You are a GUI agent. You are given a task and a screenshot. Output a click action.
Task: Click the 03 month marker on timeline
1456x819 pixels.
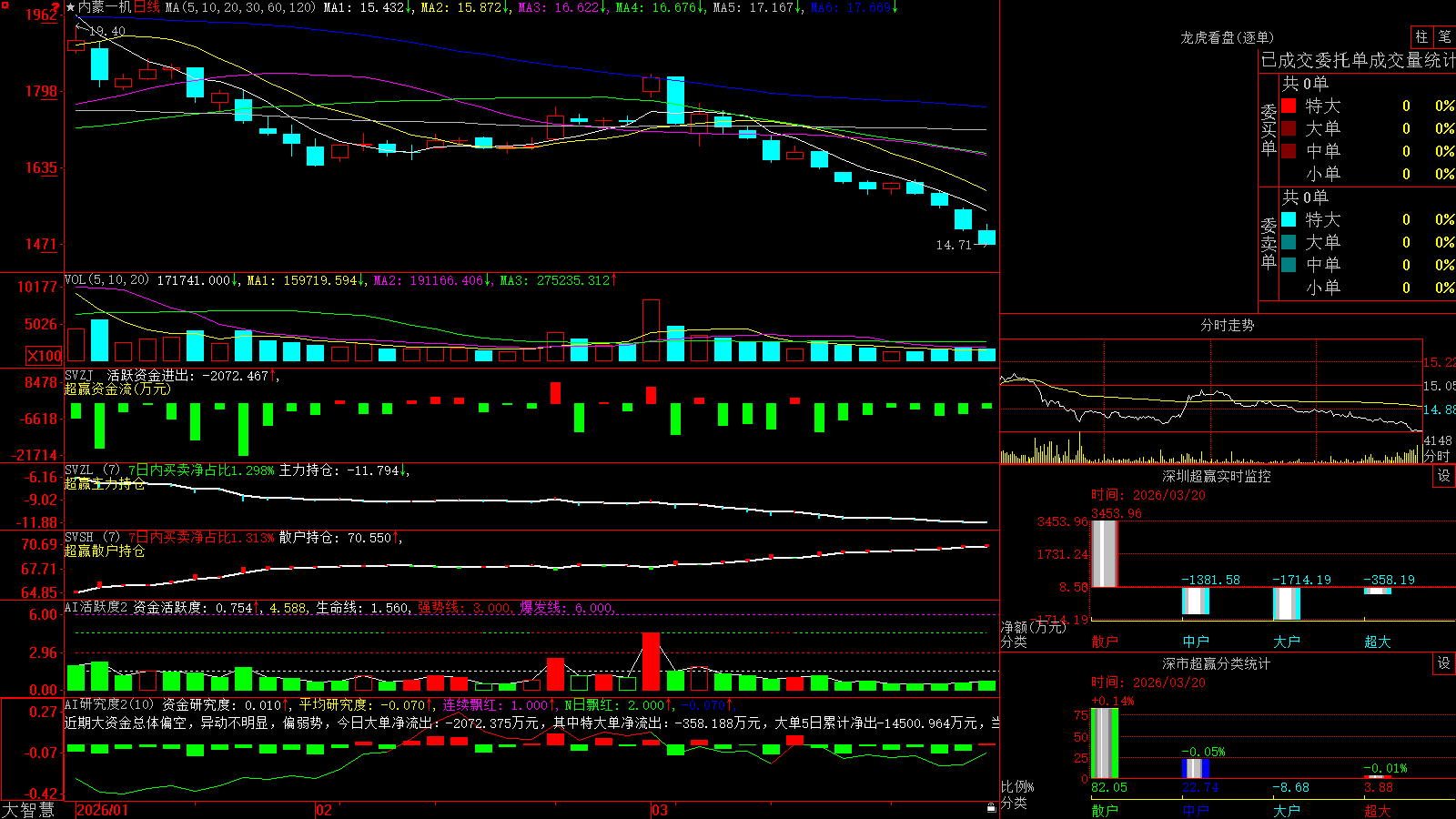tap(660, 810)
